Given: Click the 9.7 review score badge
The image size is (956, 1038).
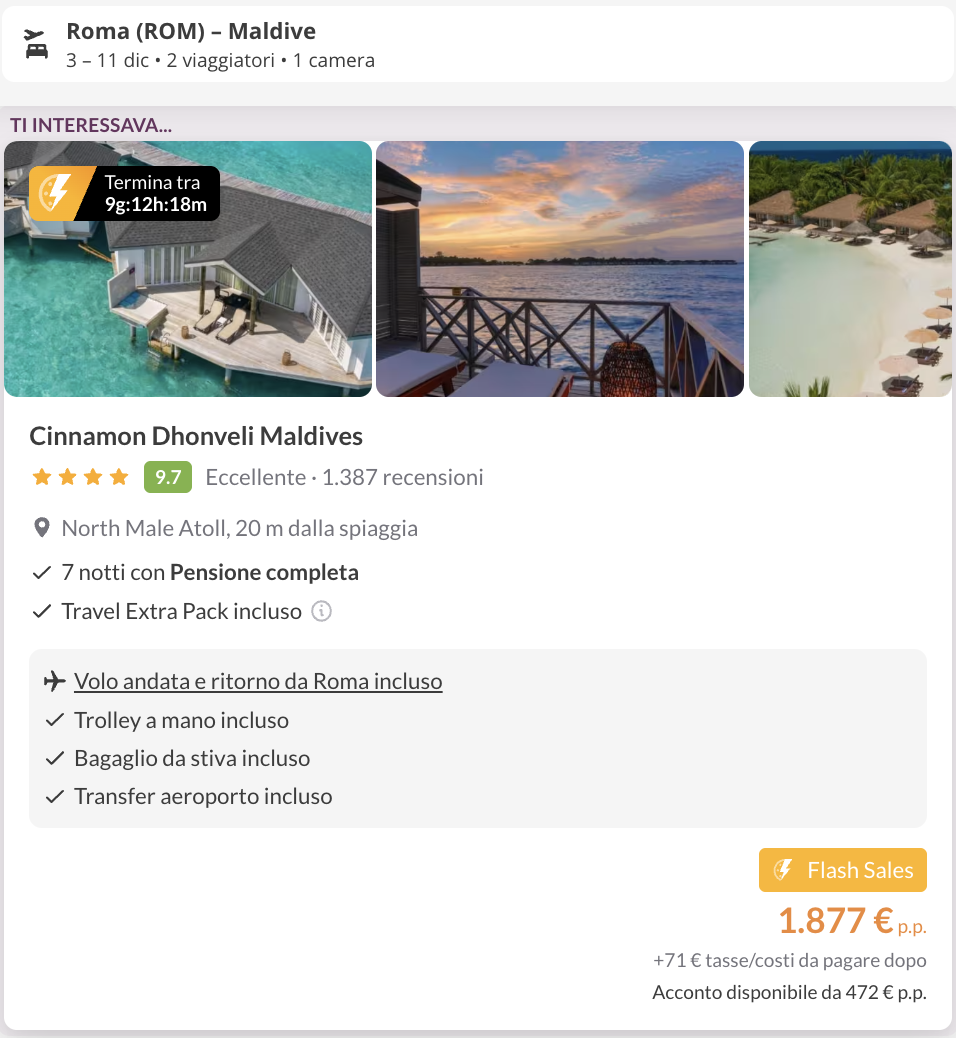Looking at the screenshot, I should pyautogui.click(x=168, y=478).
